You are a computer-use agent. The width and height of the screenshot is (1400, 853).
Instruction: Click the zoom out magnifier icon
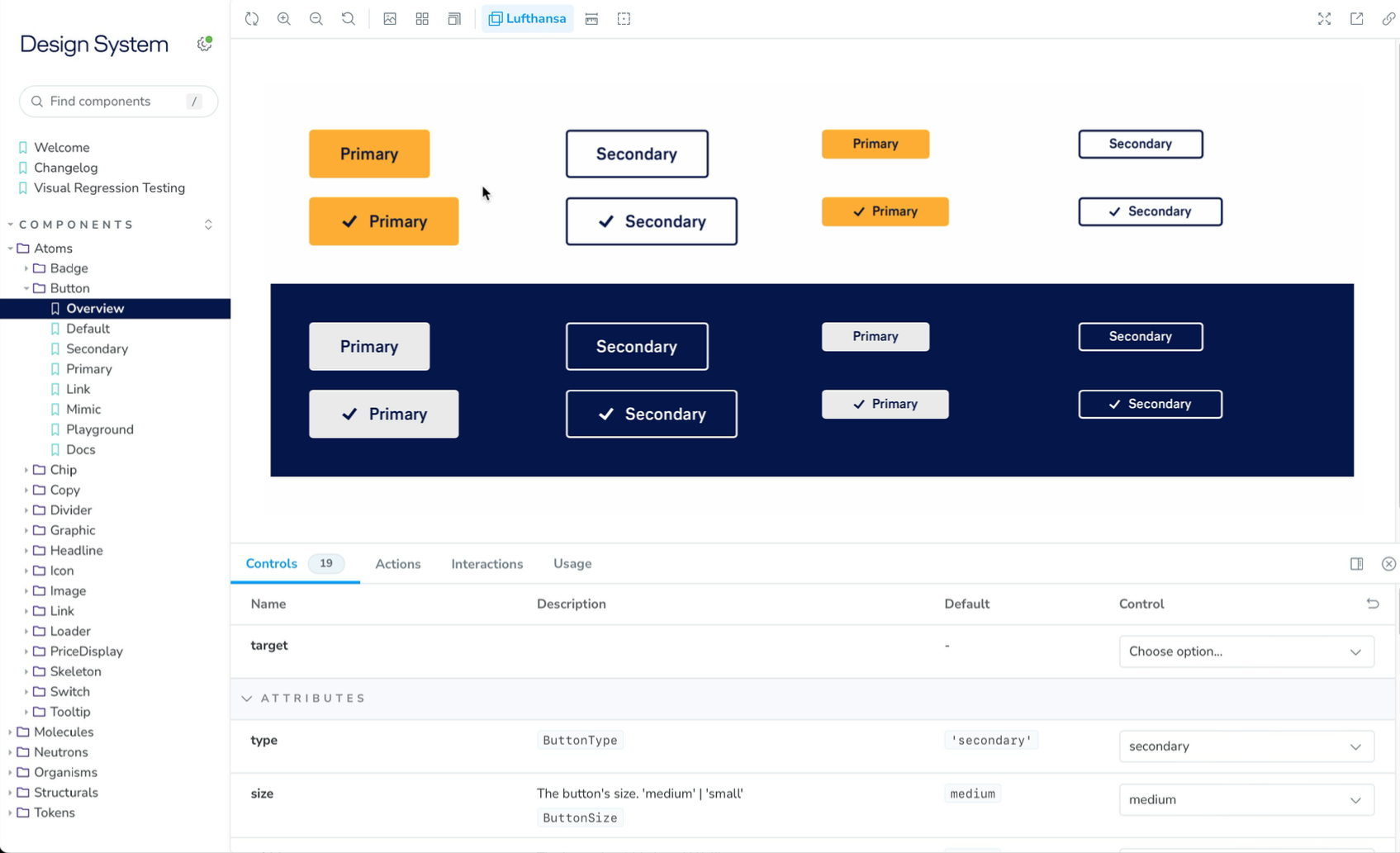point(316,19)
